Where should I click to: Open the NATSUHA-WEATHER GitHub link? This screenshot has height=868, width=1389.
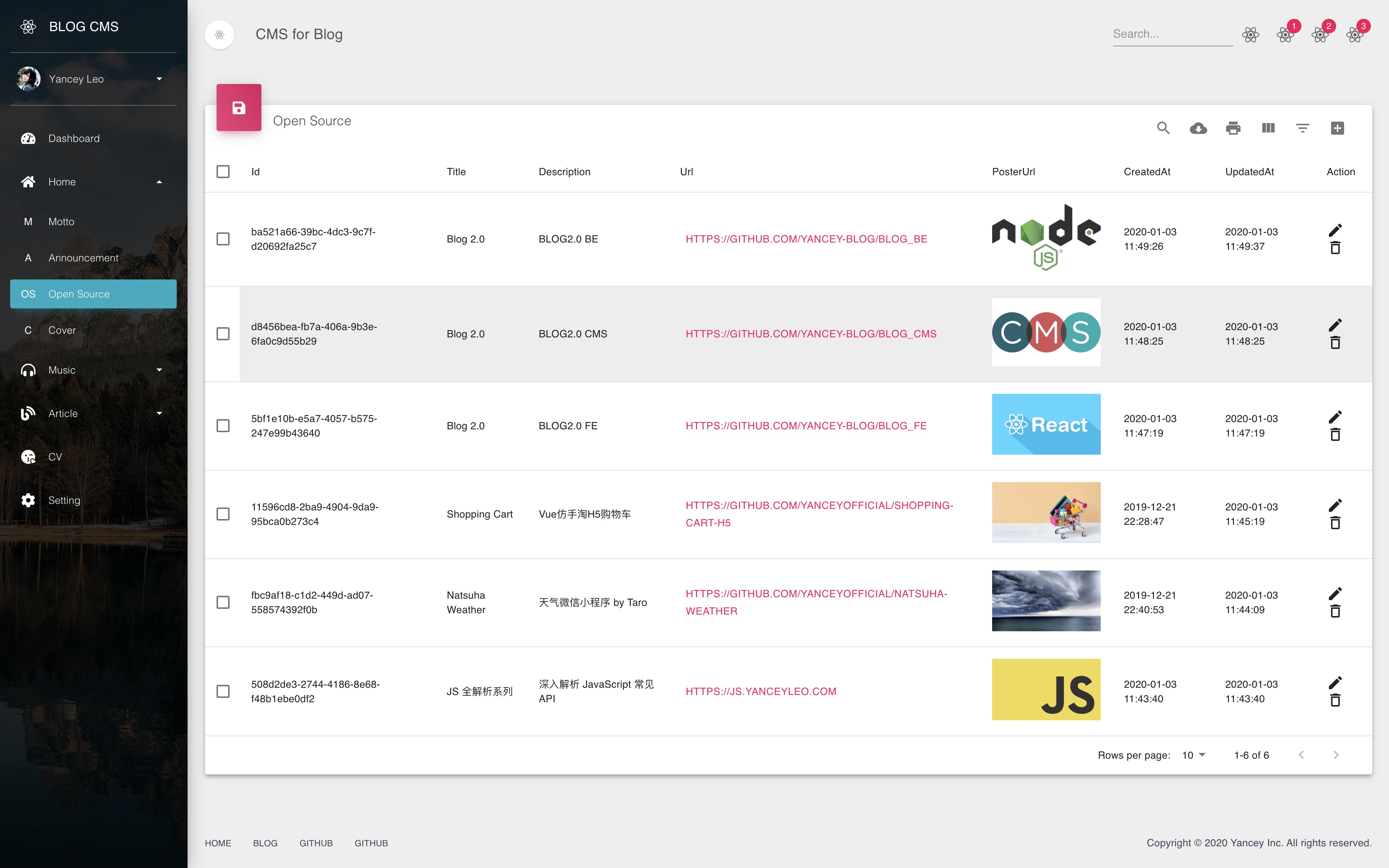(x=816, y=602)
